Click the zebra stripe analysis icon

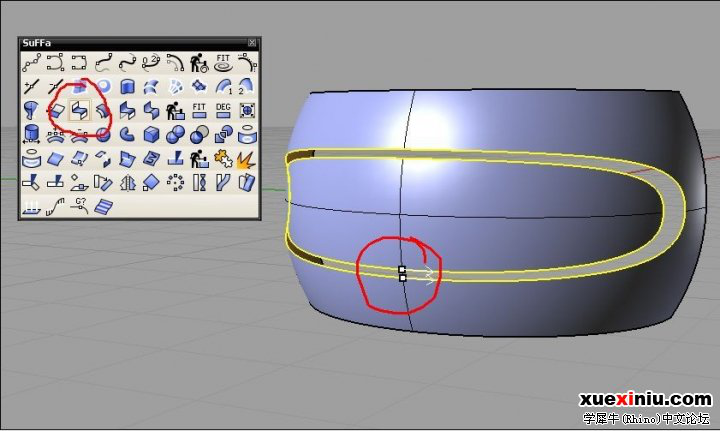point(103,207)
